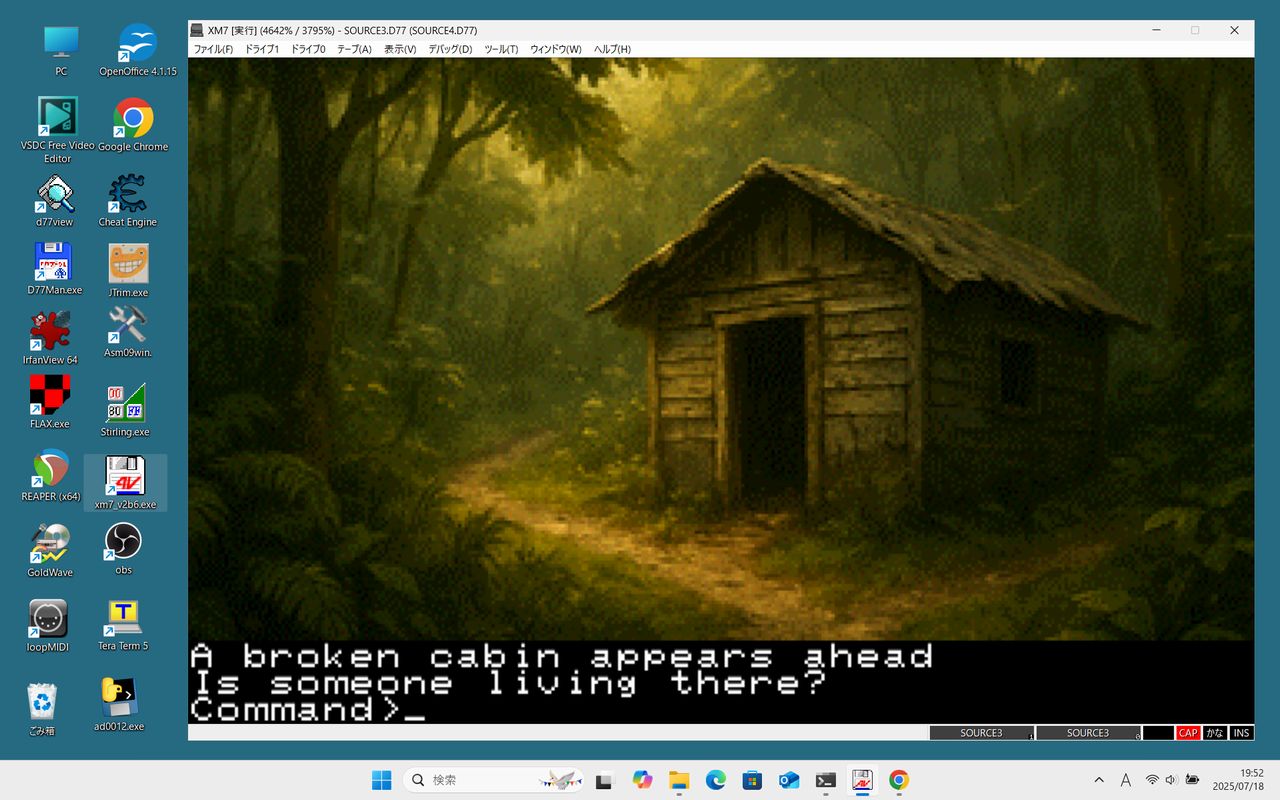Open Microsoft Edge from the taskbar
Image resolution: width=1280 pixels, height=800 pixels.
[x=715, y=780]
